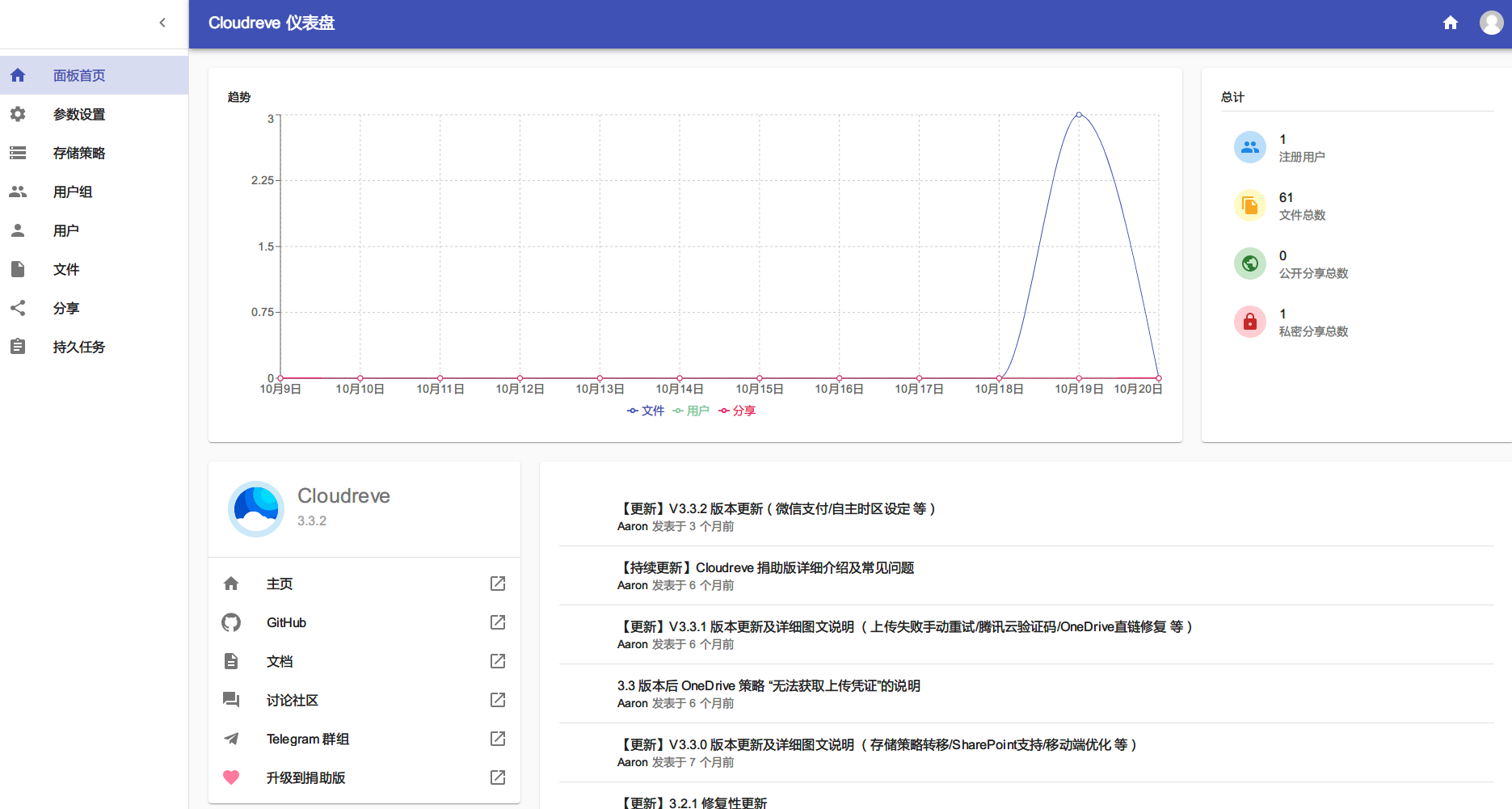Open V3.3.2 版本更新 announcement
This screenshot has height=809, width=1512.
(776, 508)
